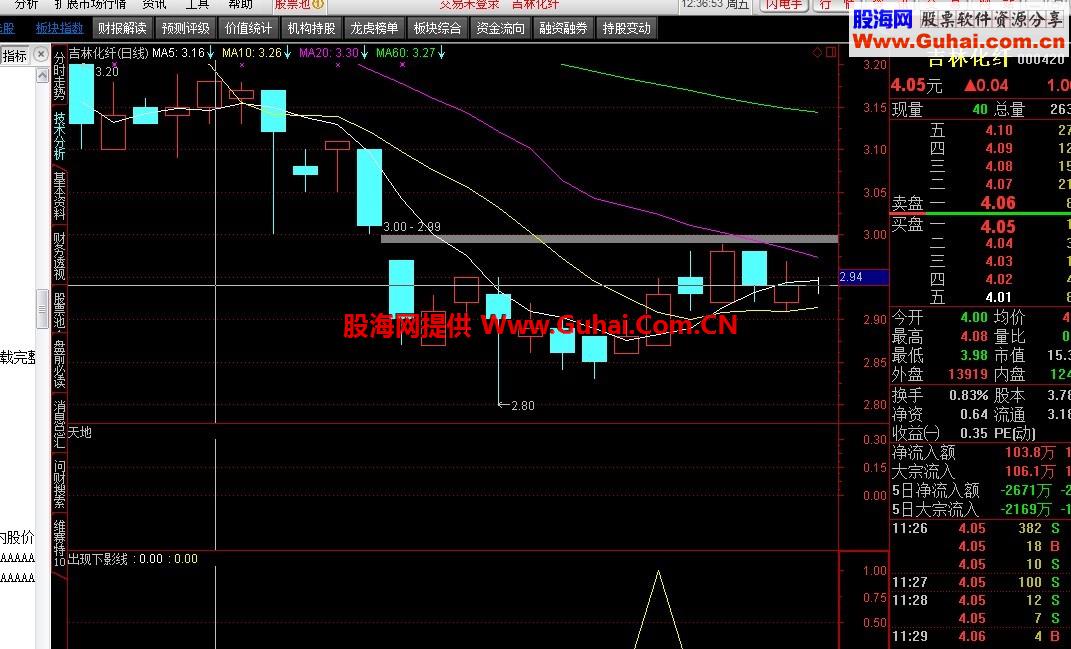
Task: Open the 财报解读 tab
Action: coord(122,28)
